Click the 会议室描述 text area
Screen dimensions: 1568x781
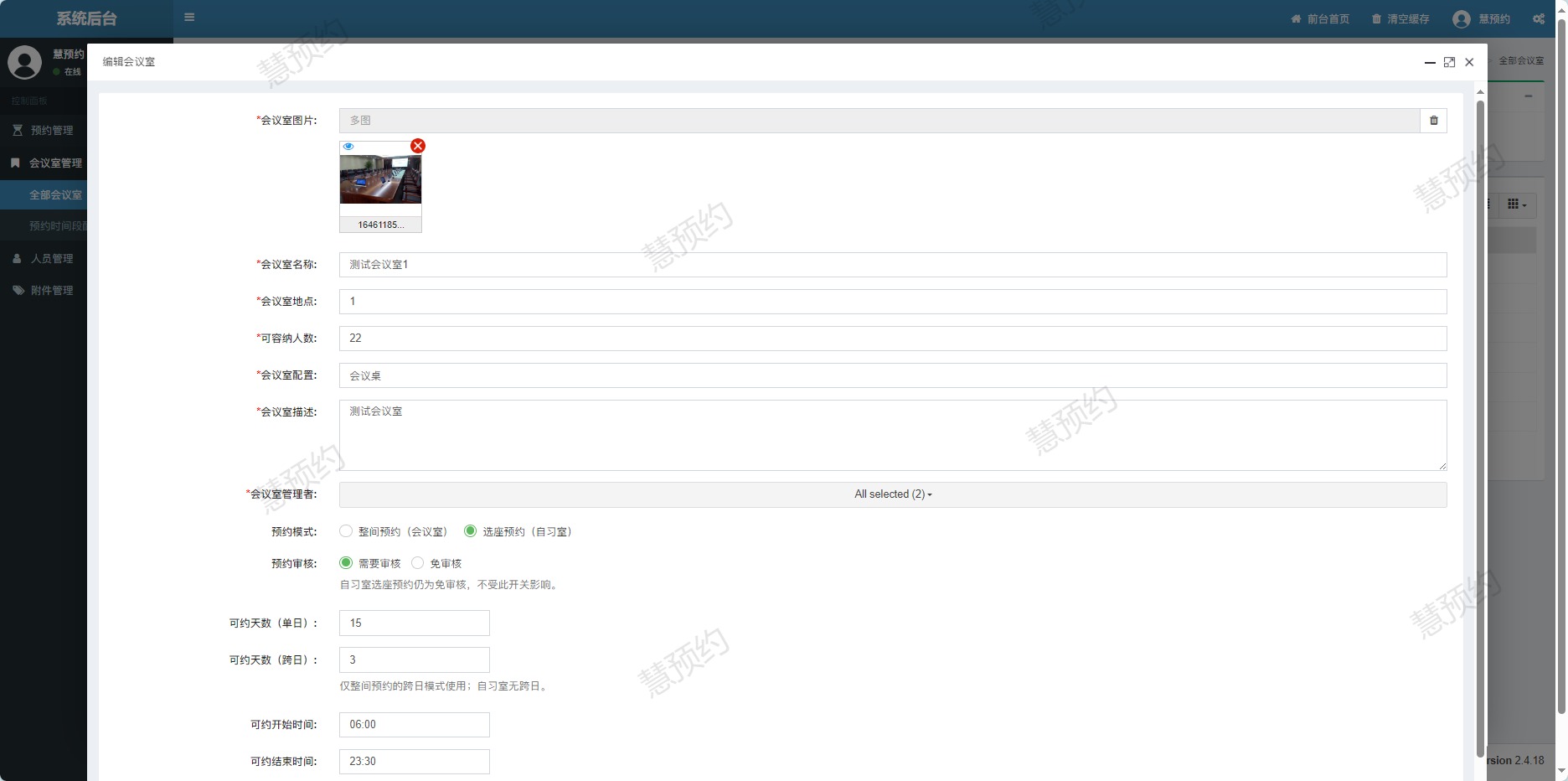point(893,435)
